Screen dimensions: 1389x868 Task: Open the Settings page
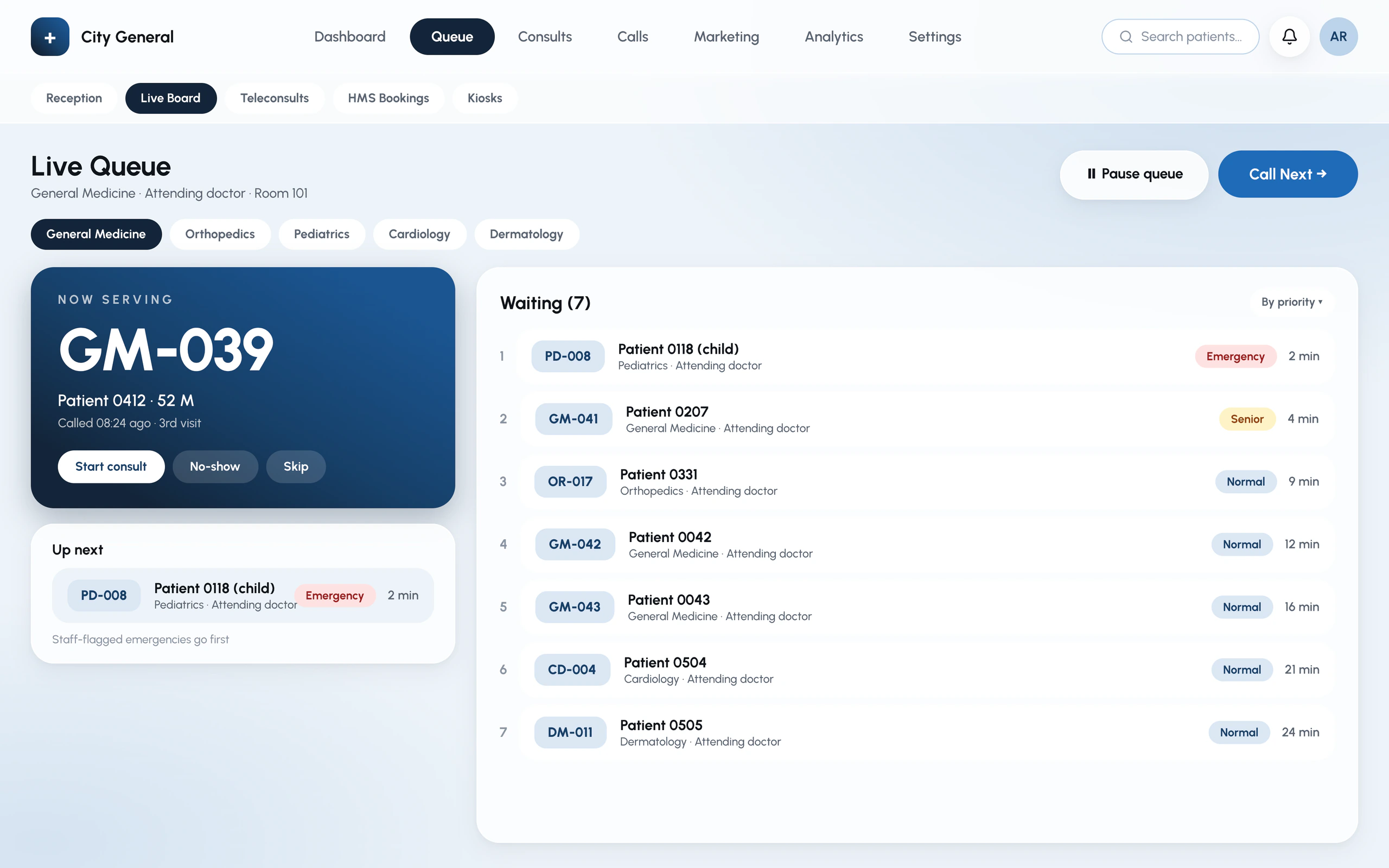click(934, 37)
